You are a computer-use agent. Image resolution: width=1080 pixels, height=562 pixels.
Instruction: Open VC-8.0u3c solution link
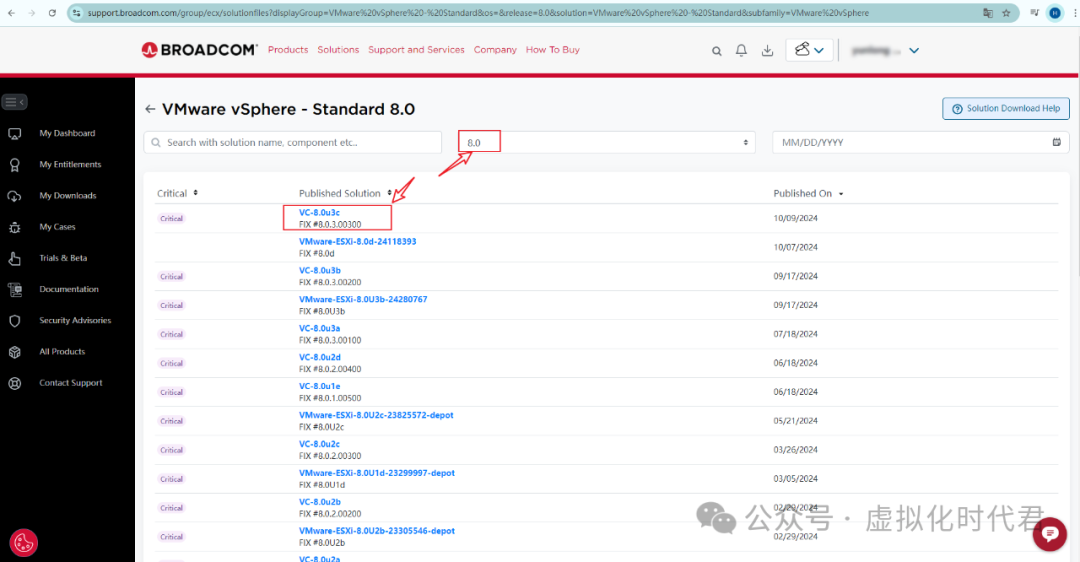point(319,212)
